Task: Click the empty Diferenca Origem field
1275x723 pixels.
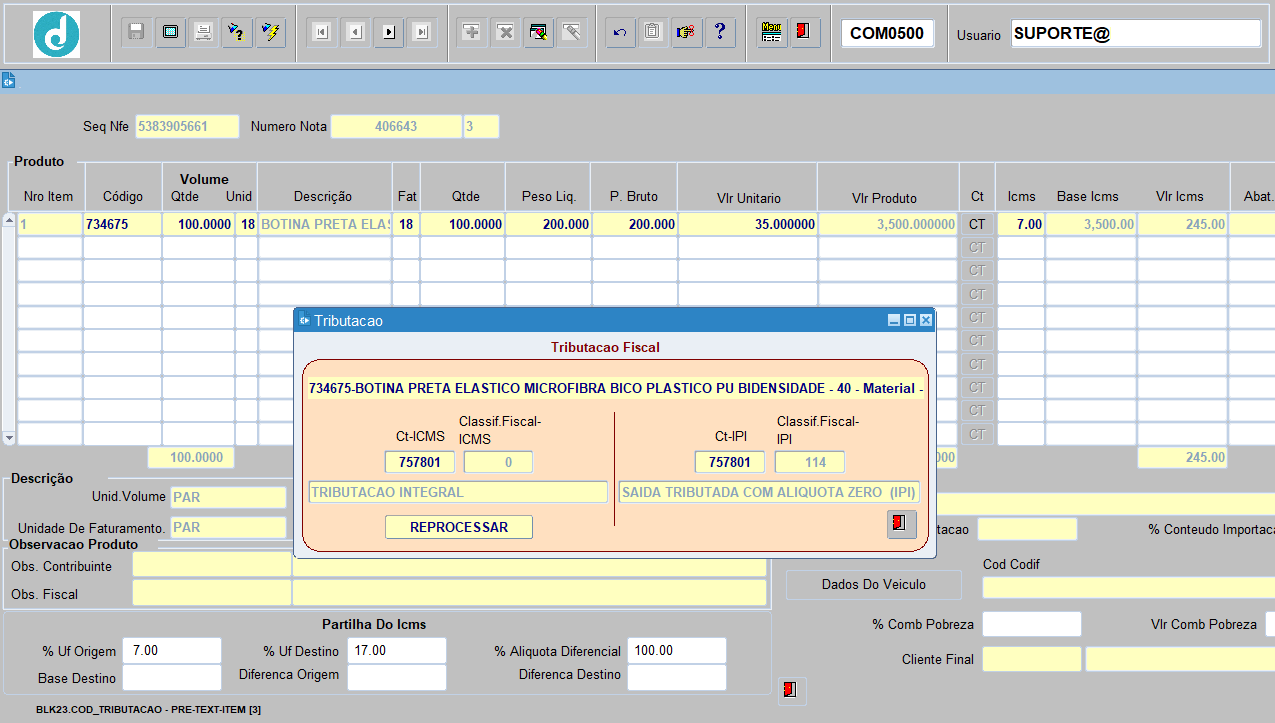Action: click(x=397, y=677)
